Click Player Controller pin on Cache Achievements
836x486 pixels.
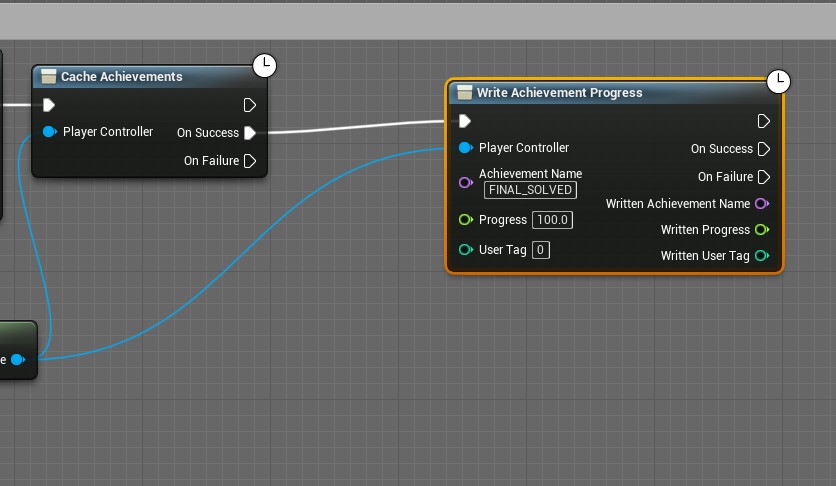[49, 132]
